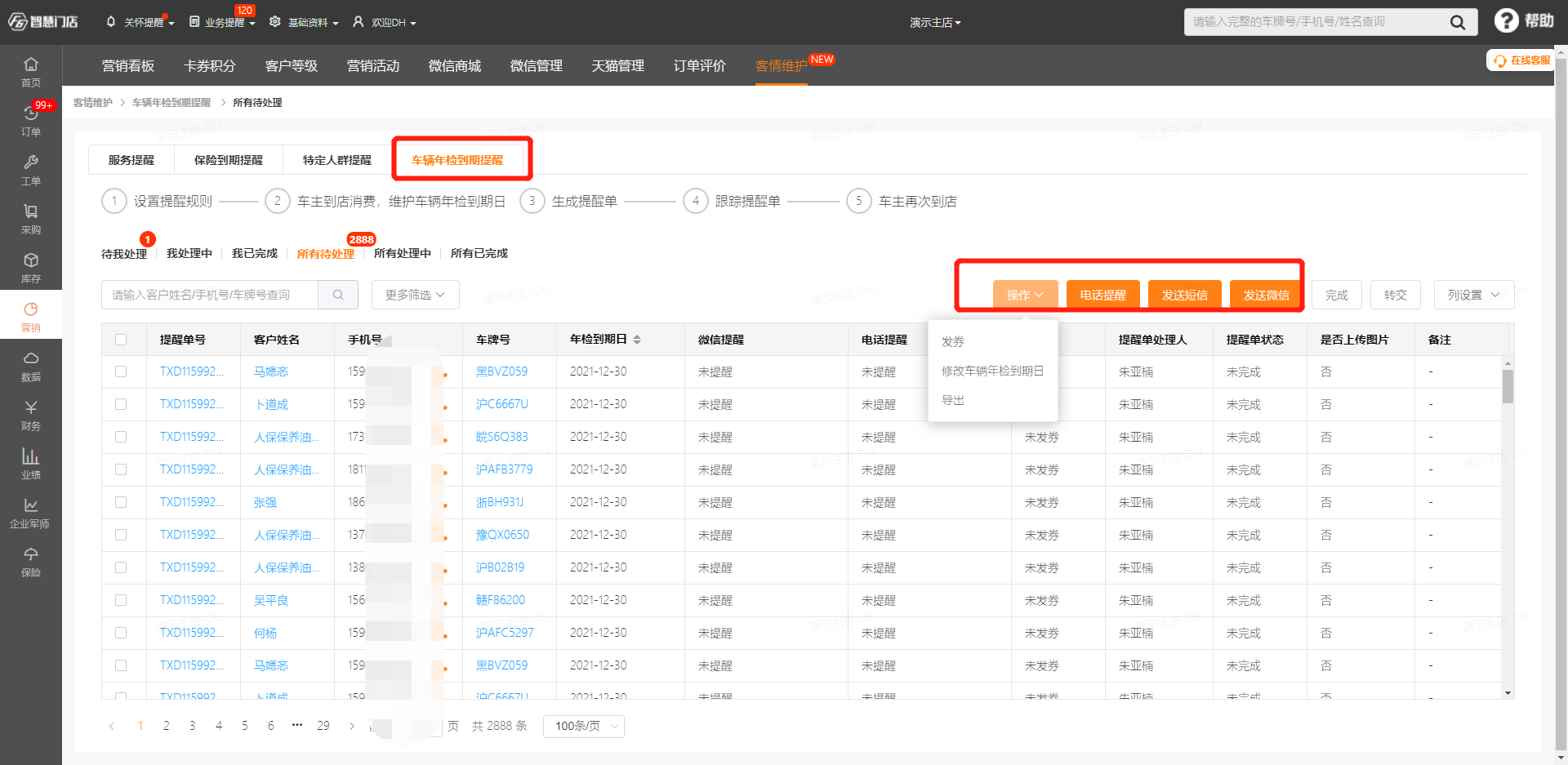Click 电话提醒 button
Image resolution: width=1568 pixels, height=765 pixels.
[x=1102, y=295]
